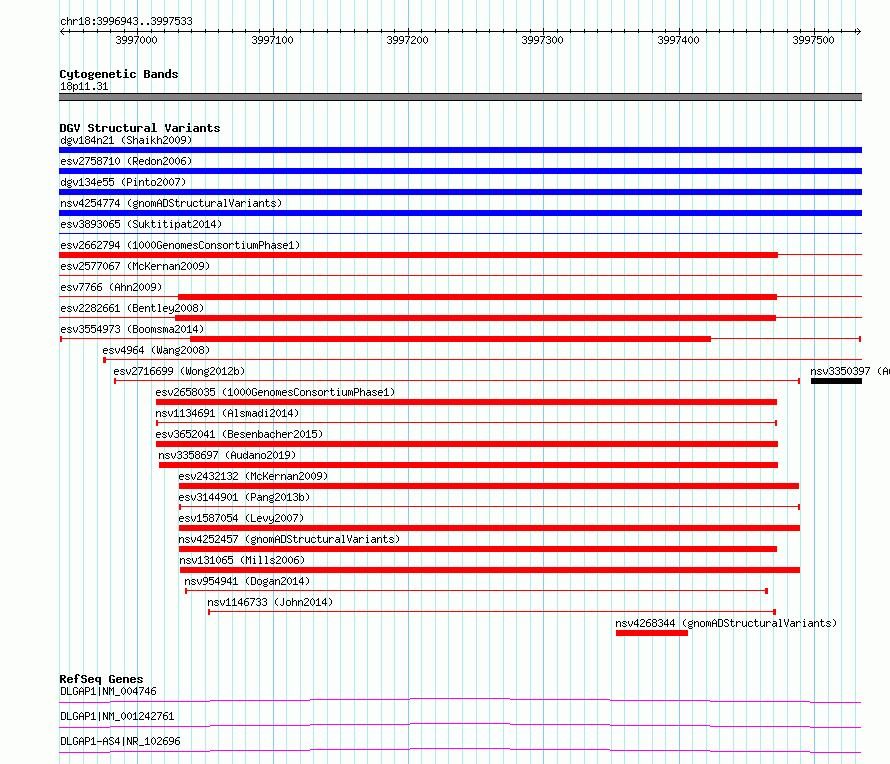The image size is (890, 764).
Task: Click nsv1134691 (Alsmadi2014) label
Action: (227, 413)
